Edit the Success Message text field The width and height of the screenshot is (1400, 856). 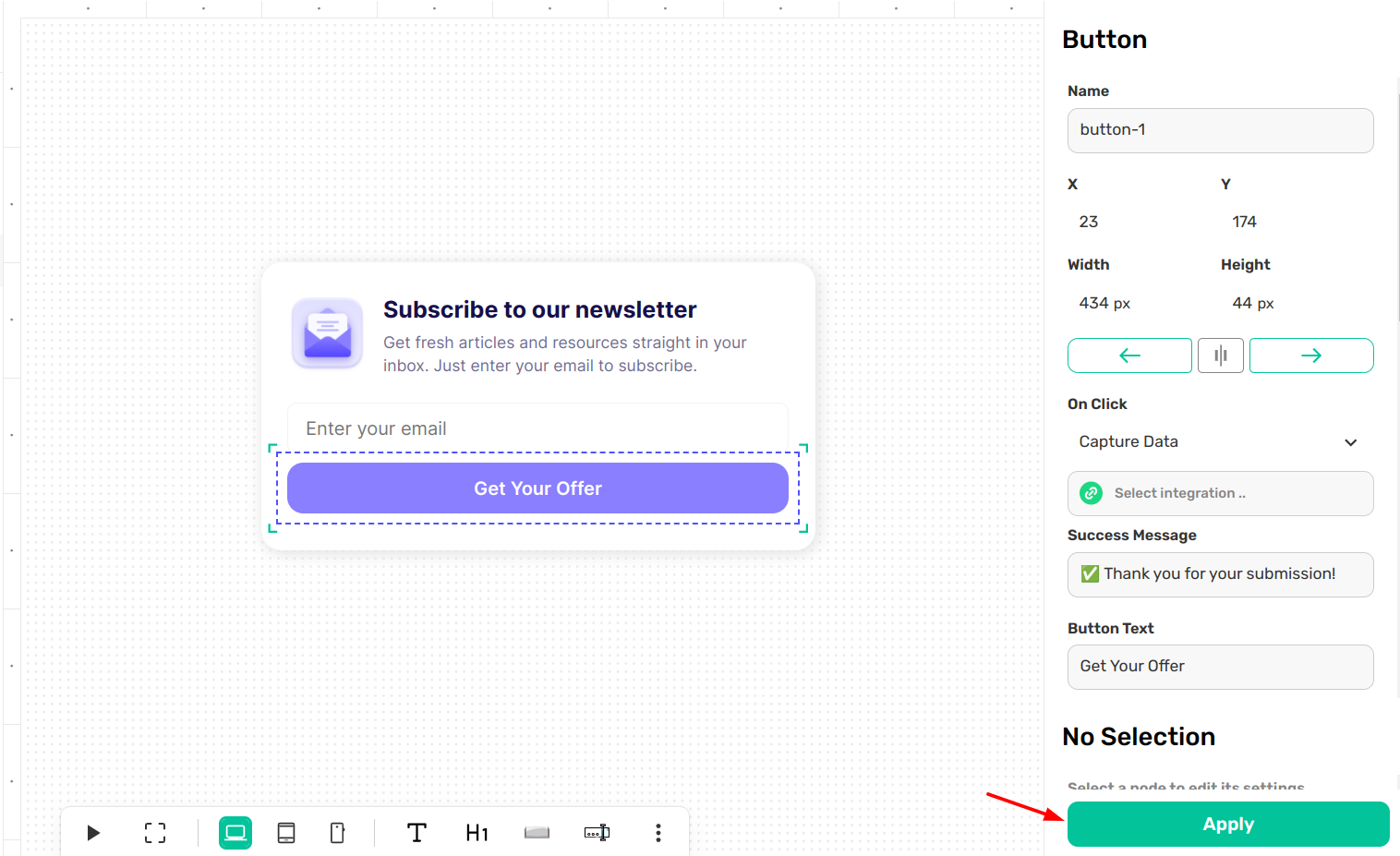pyautogui.click(x=1219, y=574)
